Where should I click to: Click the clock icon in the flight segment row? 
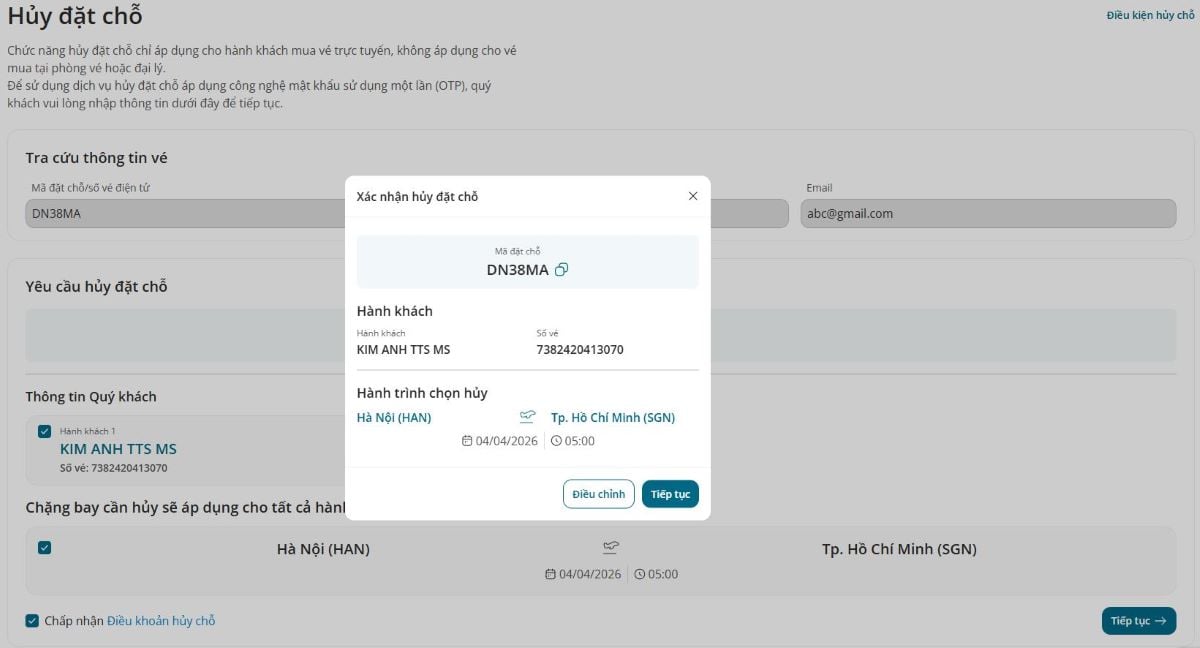[x=638, y=574]
